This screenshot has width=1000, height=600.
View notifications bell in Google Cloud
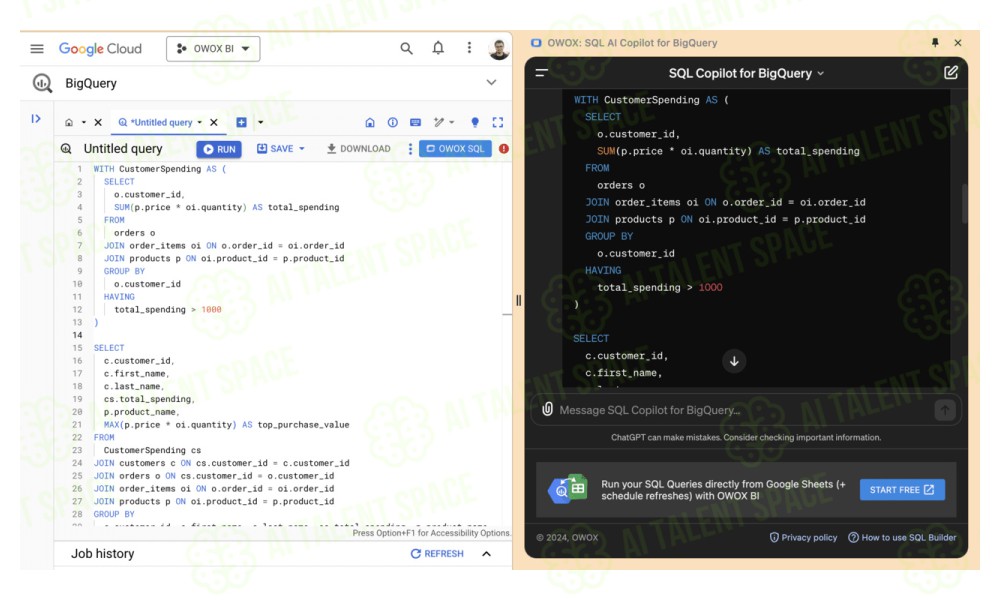coord(438,48)
